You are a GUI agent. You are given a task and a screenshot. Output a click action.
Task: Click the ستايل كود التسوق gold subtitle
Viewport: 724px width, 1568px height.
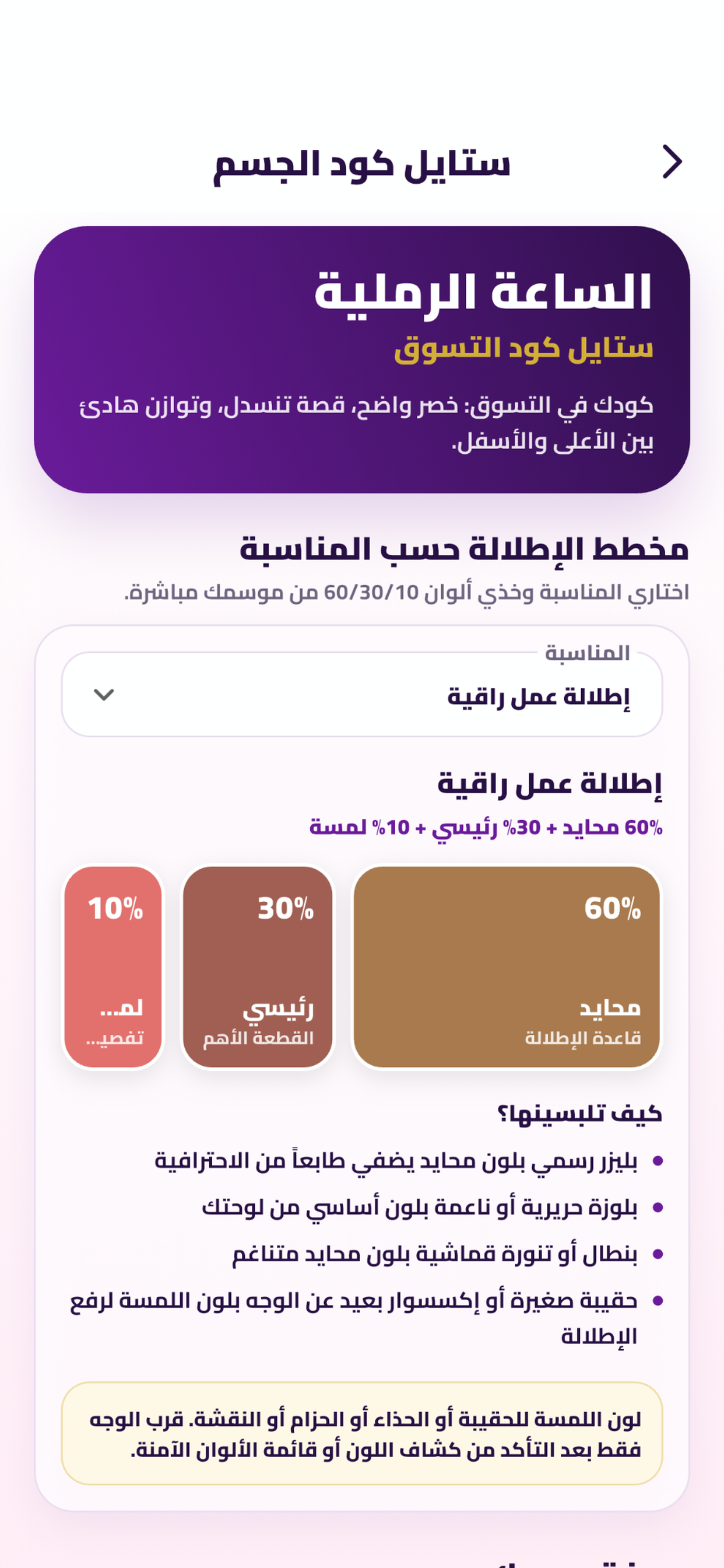coord(524,349)
